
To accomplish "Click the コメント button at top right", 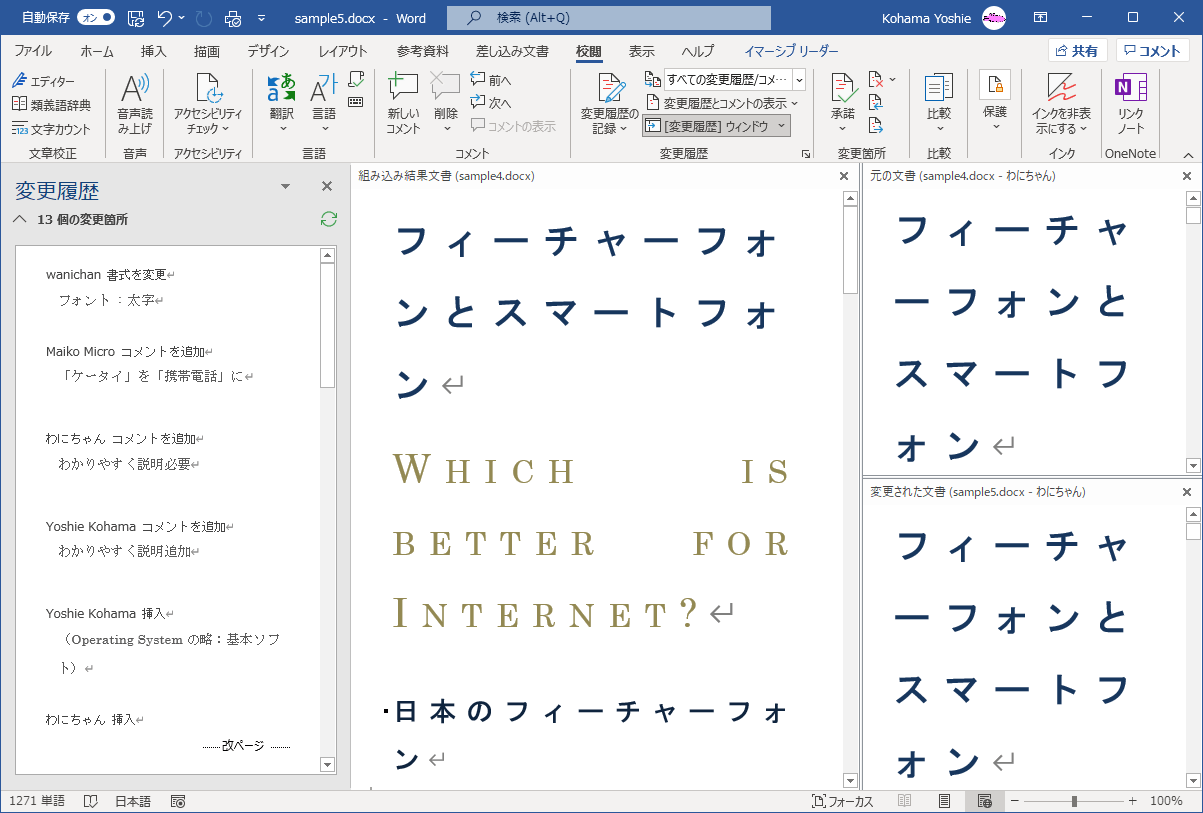I will 1153,51.
